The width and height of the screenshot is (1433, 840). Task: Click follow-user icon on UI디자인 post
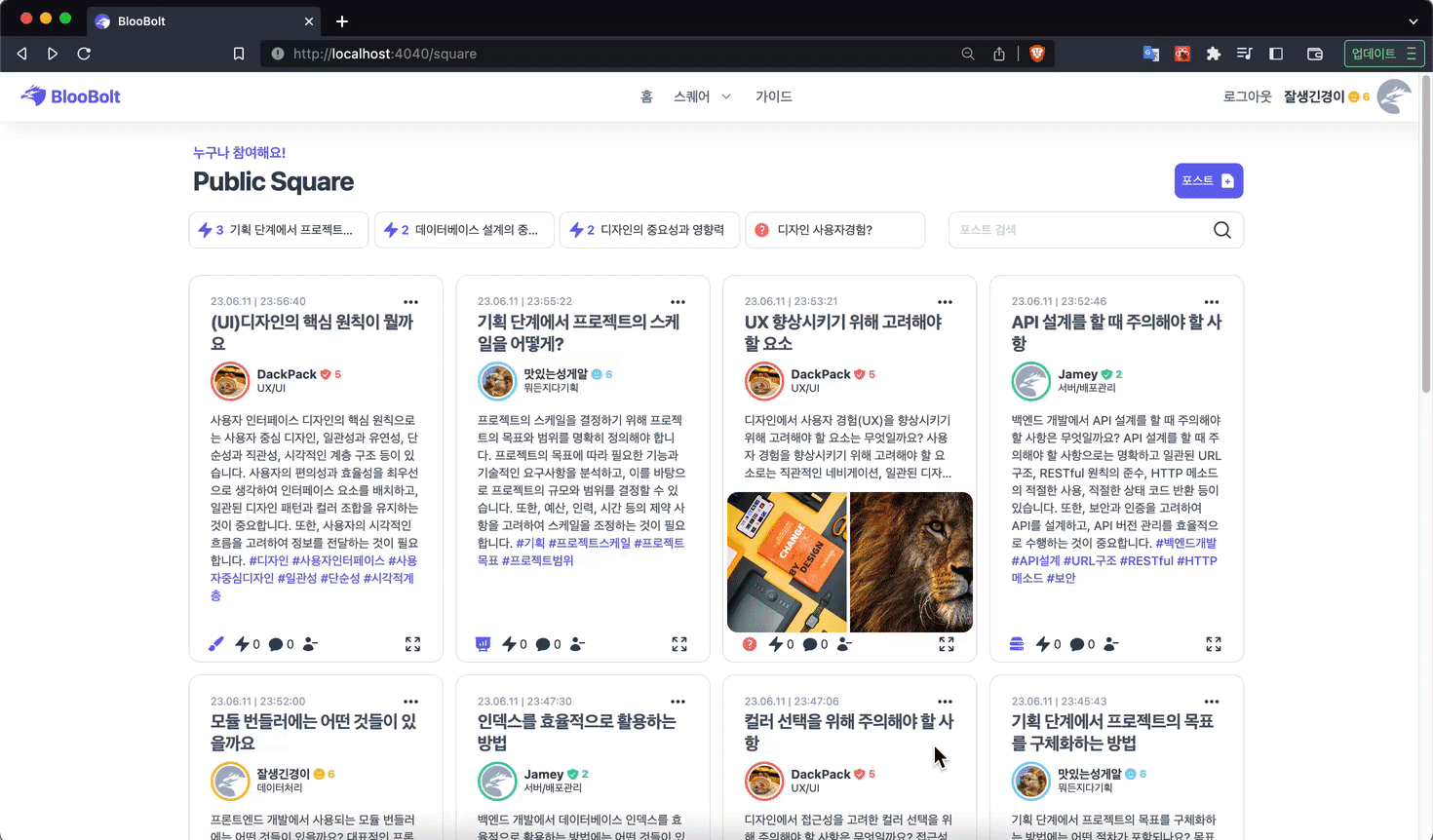pos(310,644)
